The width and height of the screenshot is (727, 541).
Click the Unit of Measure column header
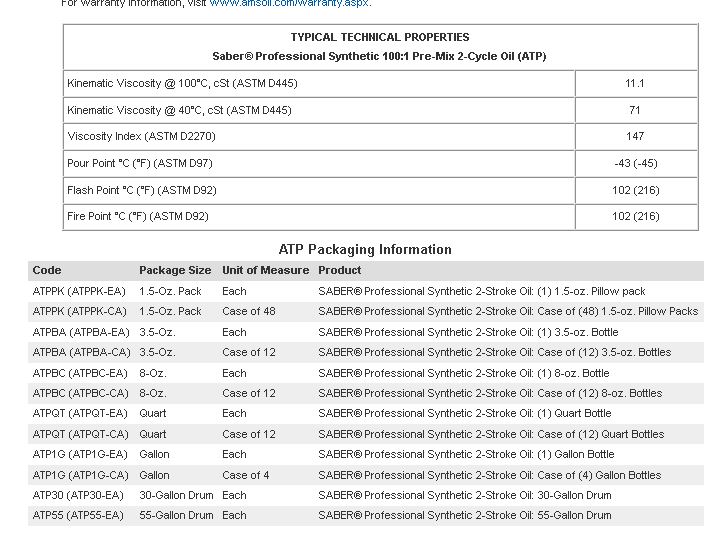coord(266,270)
